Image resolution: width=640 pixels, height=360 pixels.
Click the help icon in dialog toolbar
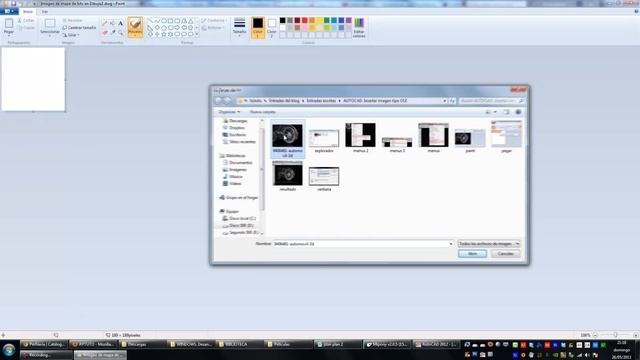click(x=518, y=112)
